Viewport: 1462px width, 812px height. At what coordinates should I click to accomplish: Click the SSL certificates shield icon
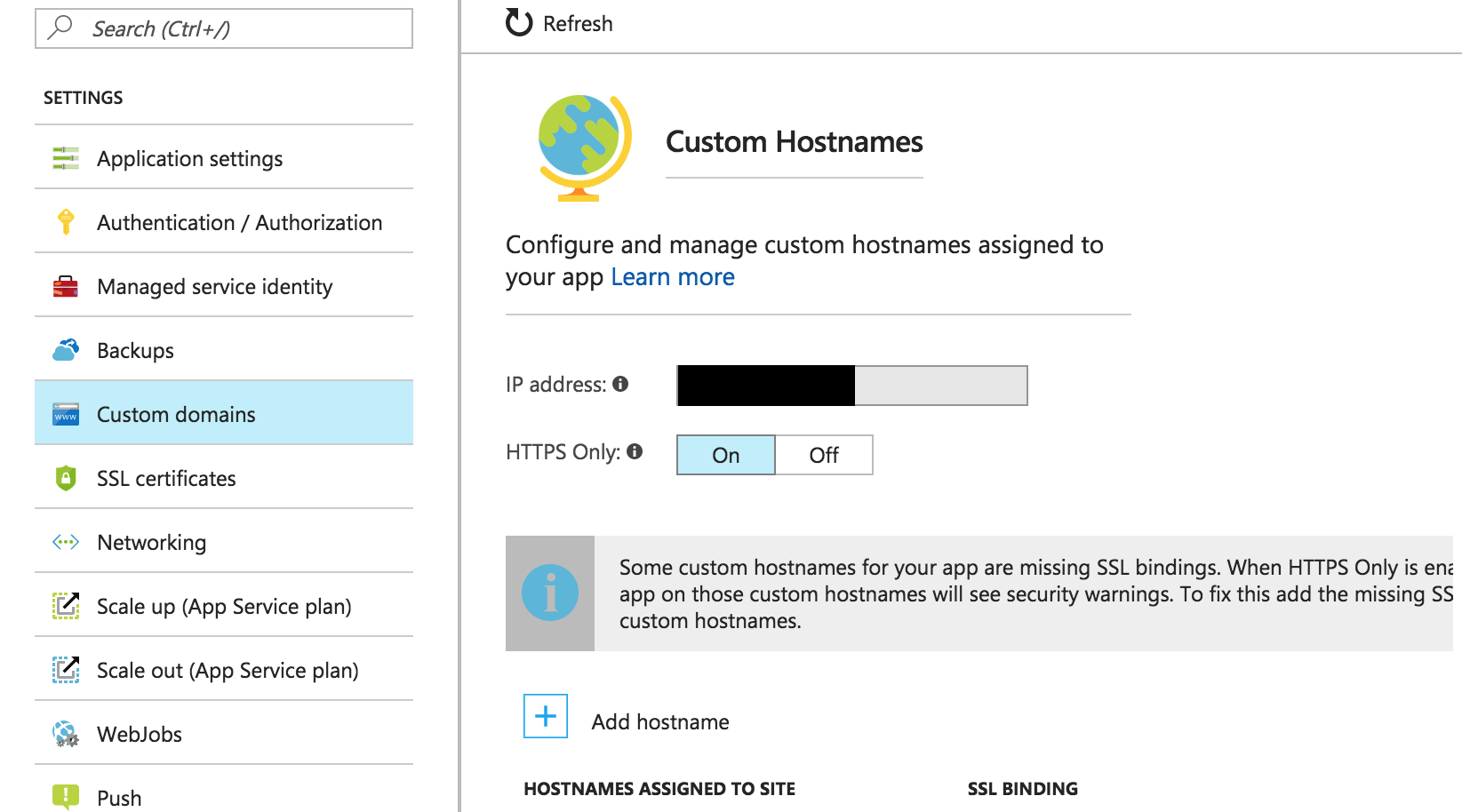point(66,478)
